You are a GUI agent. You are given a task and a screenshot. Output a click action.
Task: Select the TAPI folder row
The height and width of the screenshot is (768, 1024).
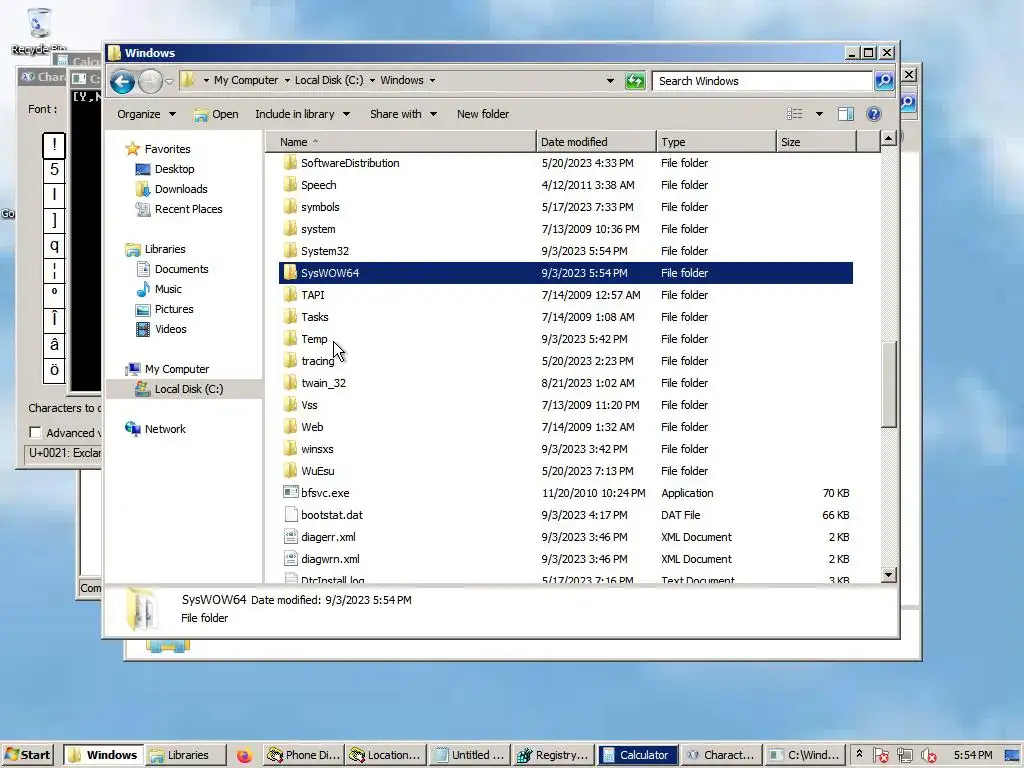pyautogui.click(x=566, y=295)
